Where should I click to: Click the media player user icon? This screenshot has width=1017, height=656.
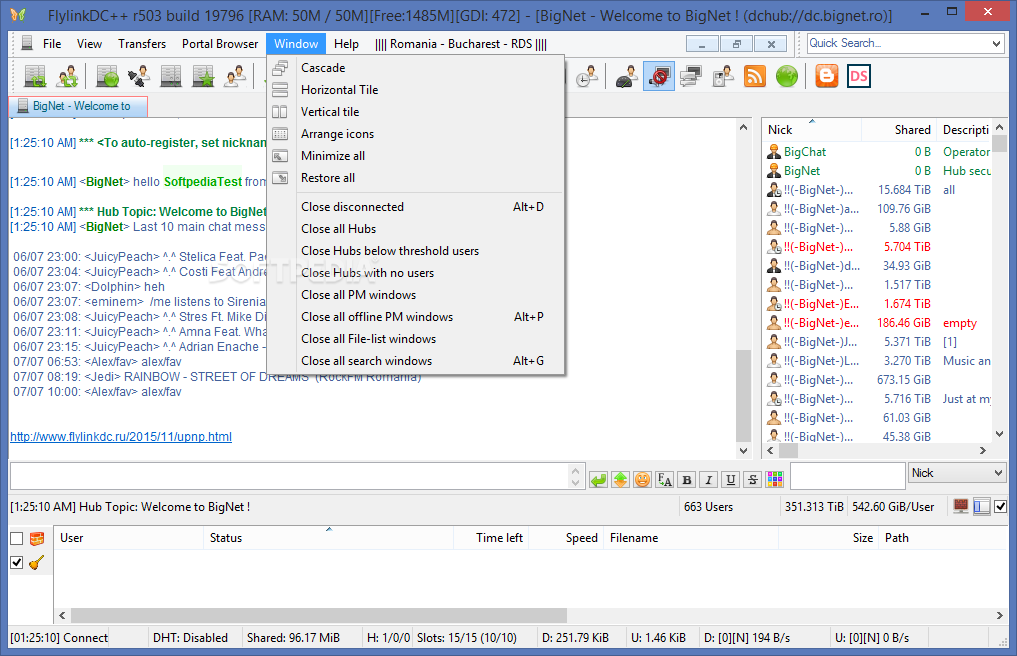(723, 77)
